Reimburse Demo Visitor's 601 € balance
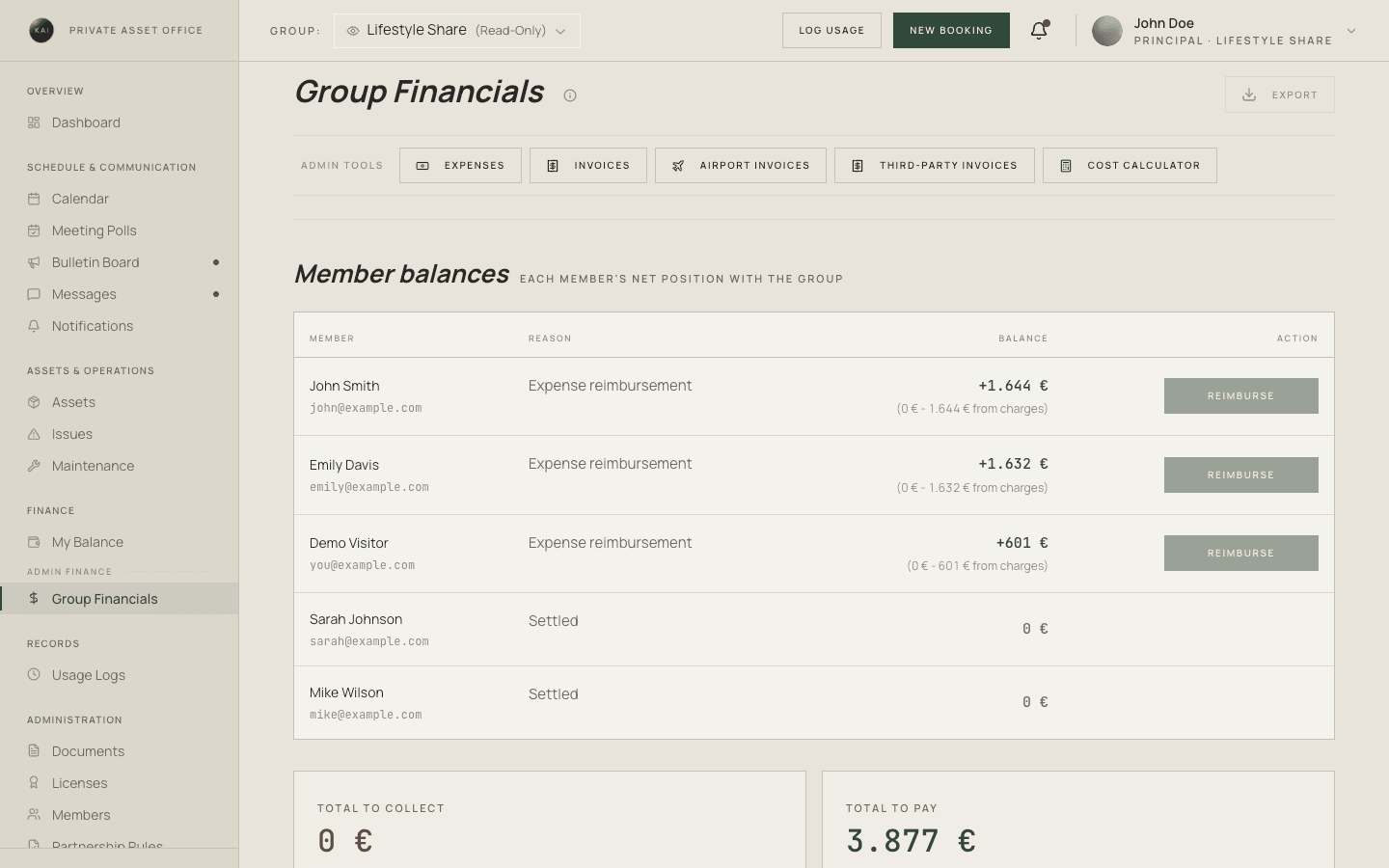Image resolution: width=1389 pixels, height=868 pixels. pos(1240,554)
